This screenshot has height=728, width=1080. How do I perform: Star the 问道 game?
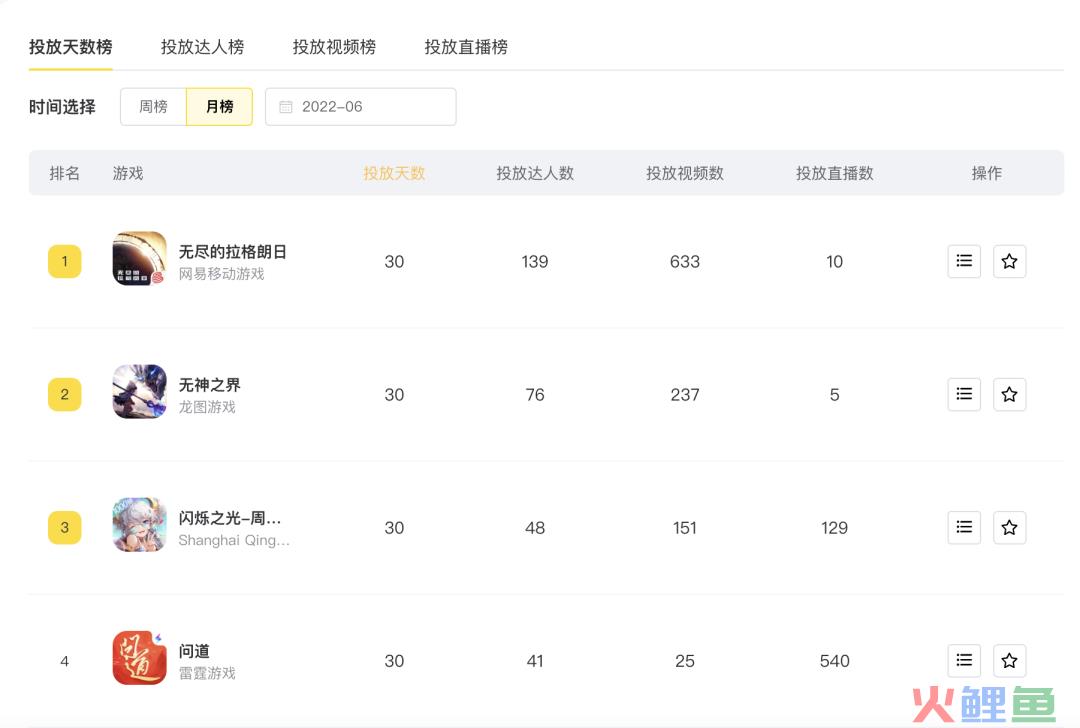1009,661
